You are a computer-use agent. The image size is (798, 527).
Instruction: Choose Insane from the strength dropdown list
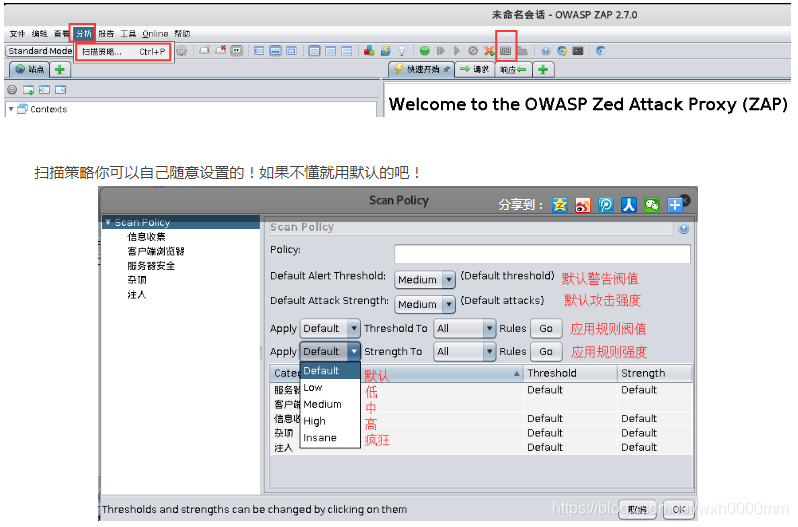pos(330,438)
